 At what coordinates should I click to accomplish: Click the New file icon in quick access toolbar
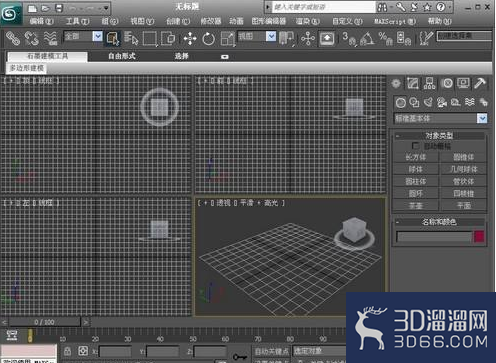pos(32,8)
